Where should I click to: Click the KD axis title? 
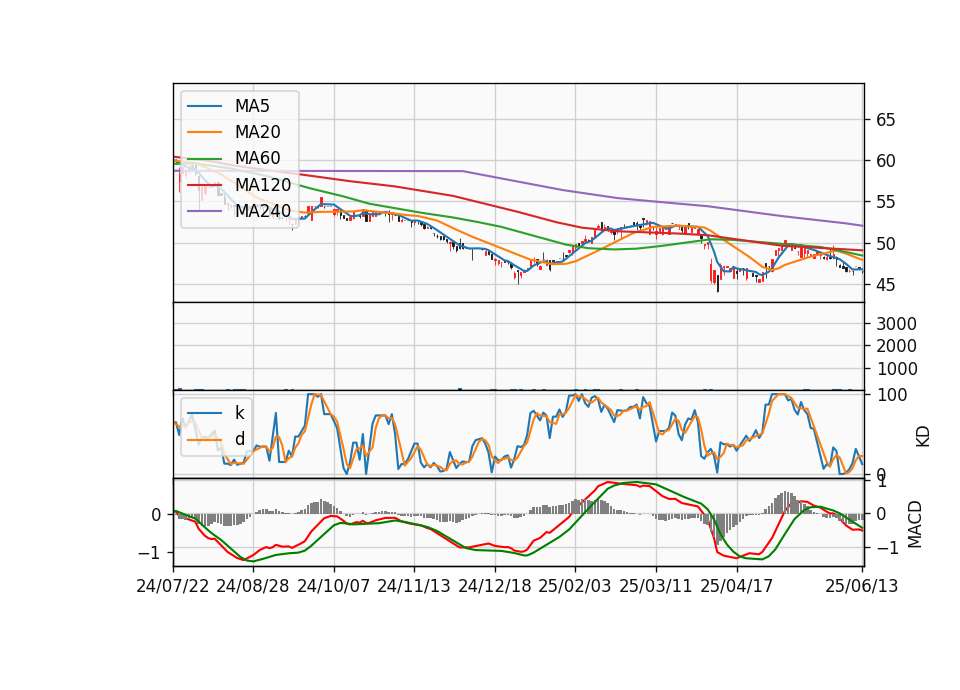click(923, 437)
